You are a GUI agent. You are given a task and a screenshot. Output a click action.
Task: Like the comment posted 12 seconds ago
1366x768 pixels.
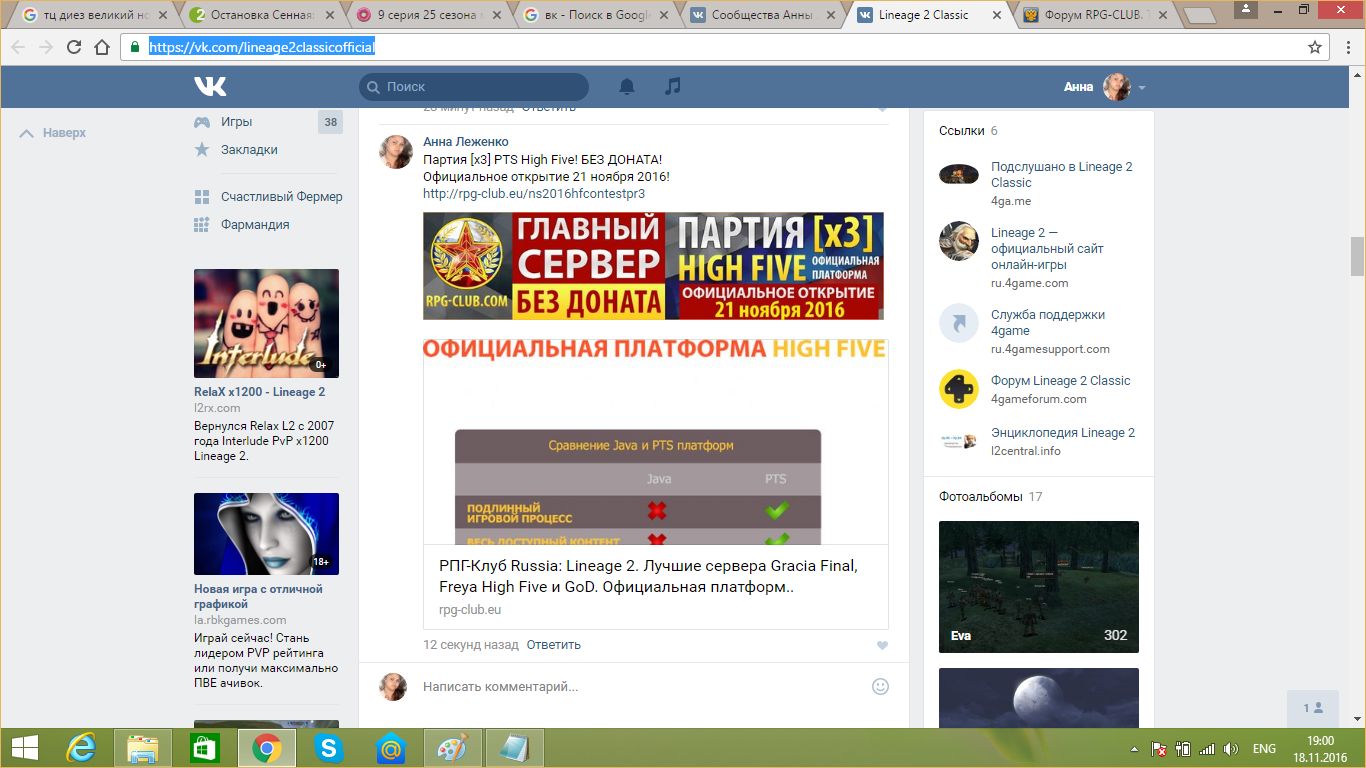tap(882, 646)
